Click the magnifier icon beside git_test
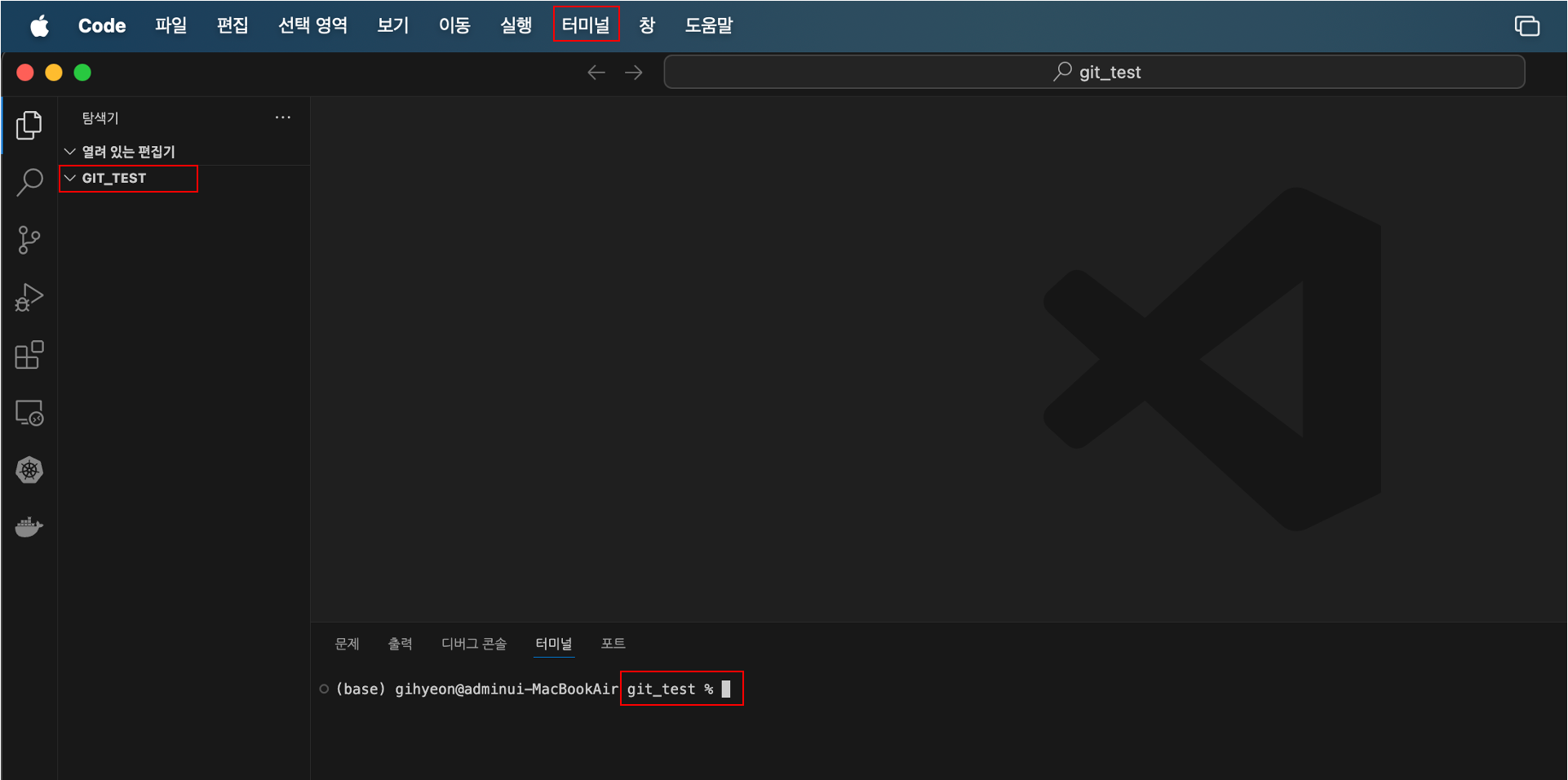Viewport: 1568px width, 780px height. tap(1062, 72)
